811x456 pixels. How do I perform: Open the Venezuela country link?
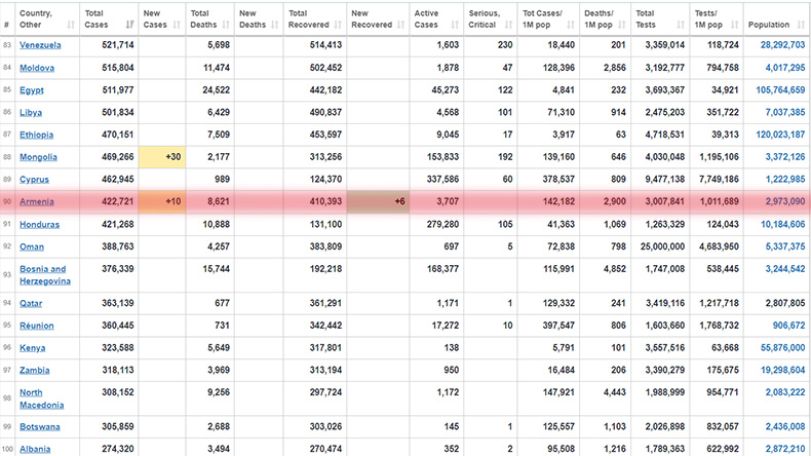click(x=40, y=45)
